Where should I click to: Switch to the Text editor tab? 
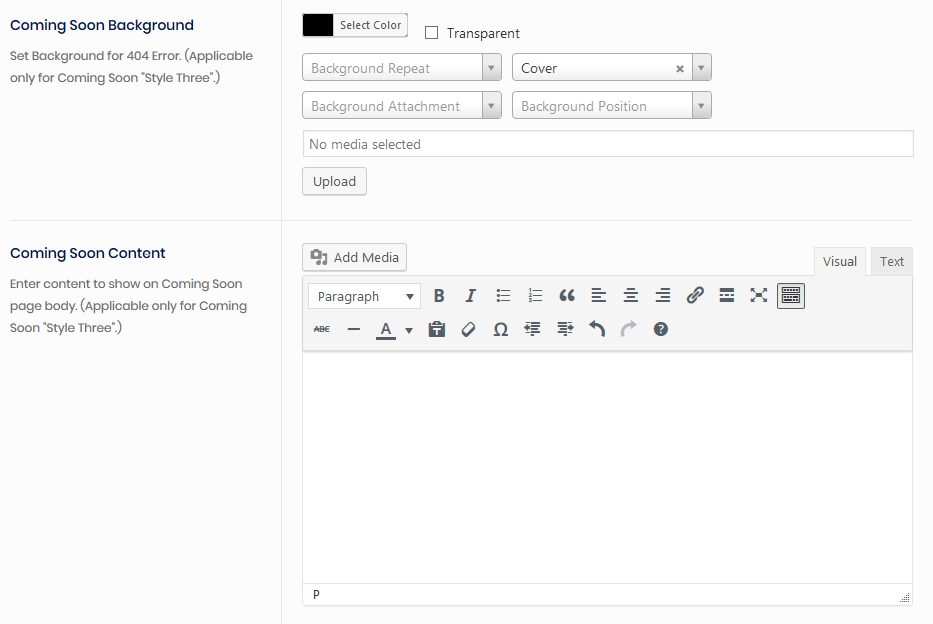(891, 262)
